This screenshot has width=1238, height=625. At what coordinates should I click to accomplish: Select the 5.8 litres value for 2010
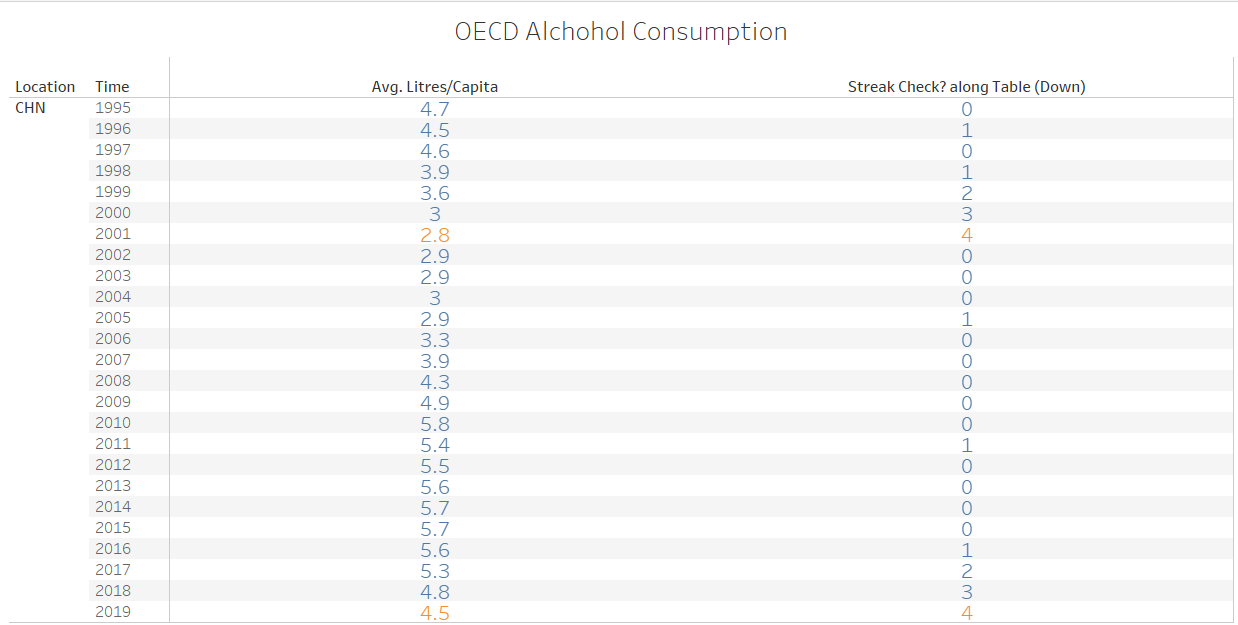(435, 424)
